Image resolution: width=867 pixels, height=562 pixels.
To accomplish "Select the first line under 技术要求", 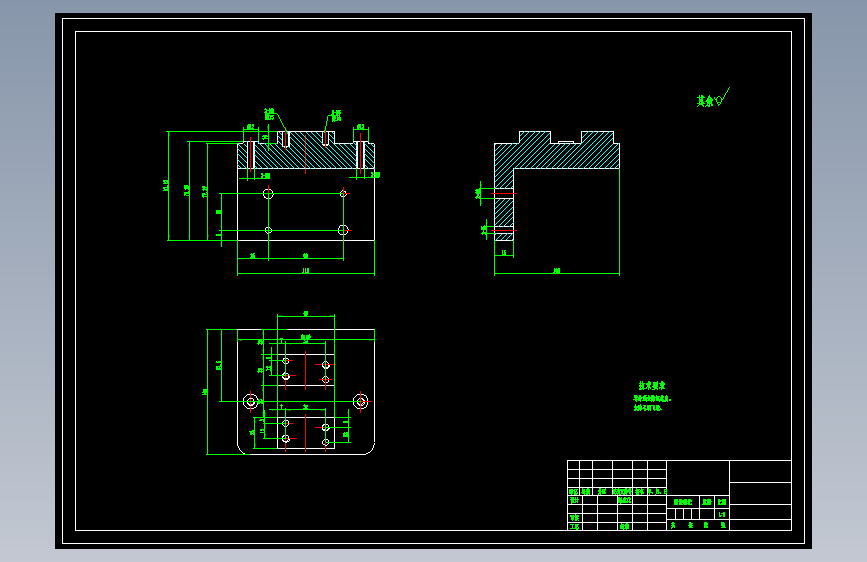I will coord(652,398).
